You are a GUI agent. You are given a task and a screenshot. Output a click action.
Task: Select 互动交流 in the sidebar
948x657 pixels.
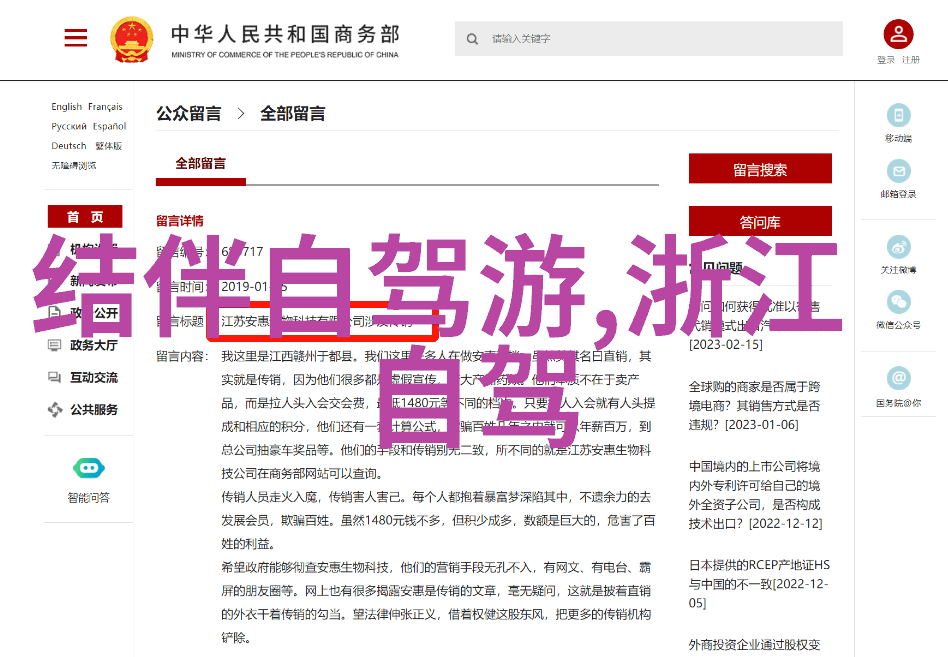(93, 377)
